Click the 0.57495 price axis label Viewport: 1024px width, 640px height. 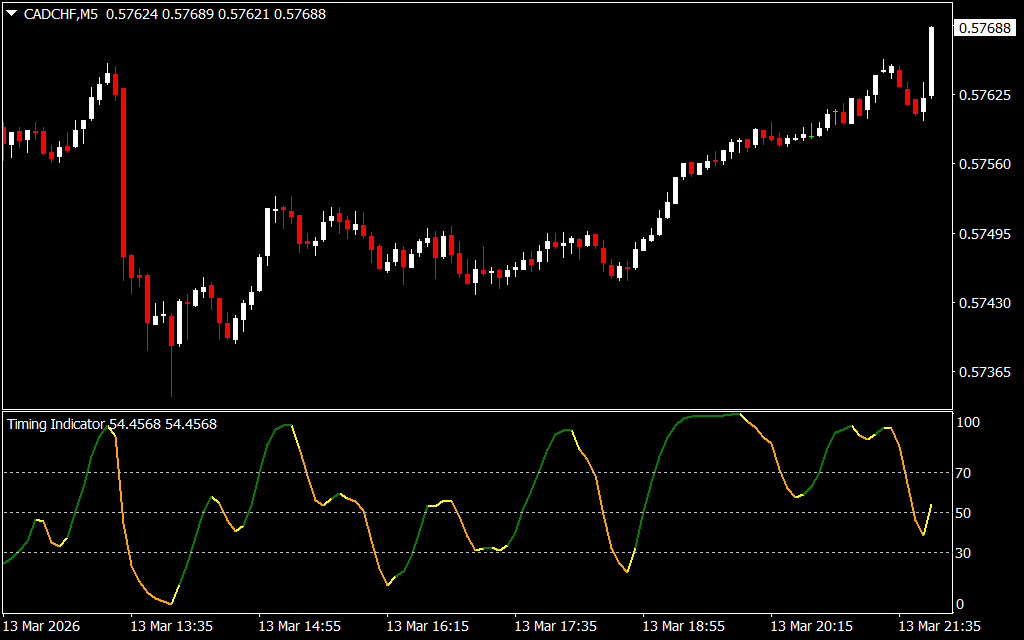tap(984, 234)
